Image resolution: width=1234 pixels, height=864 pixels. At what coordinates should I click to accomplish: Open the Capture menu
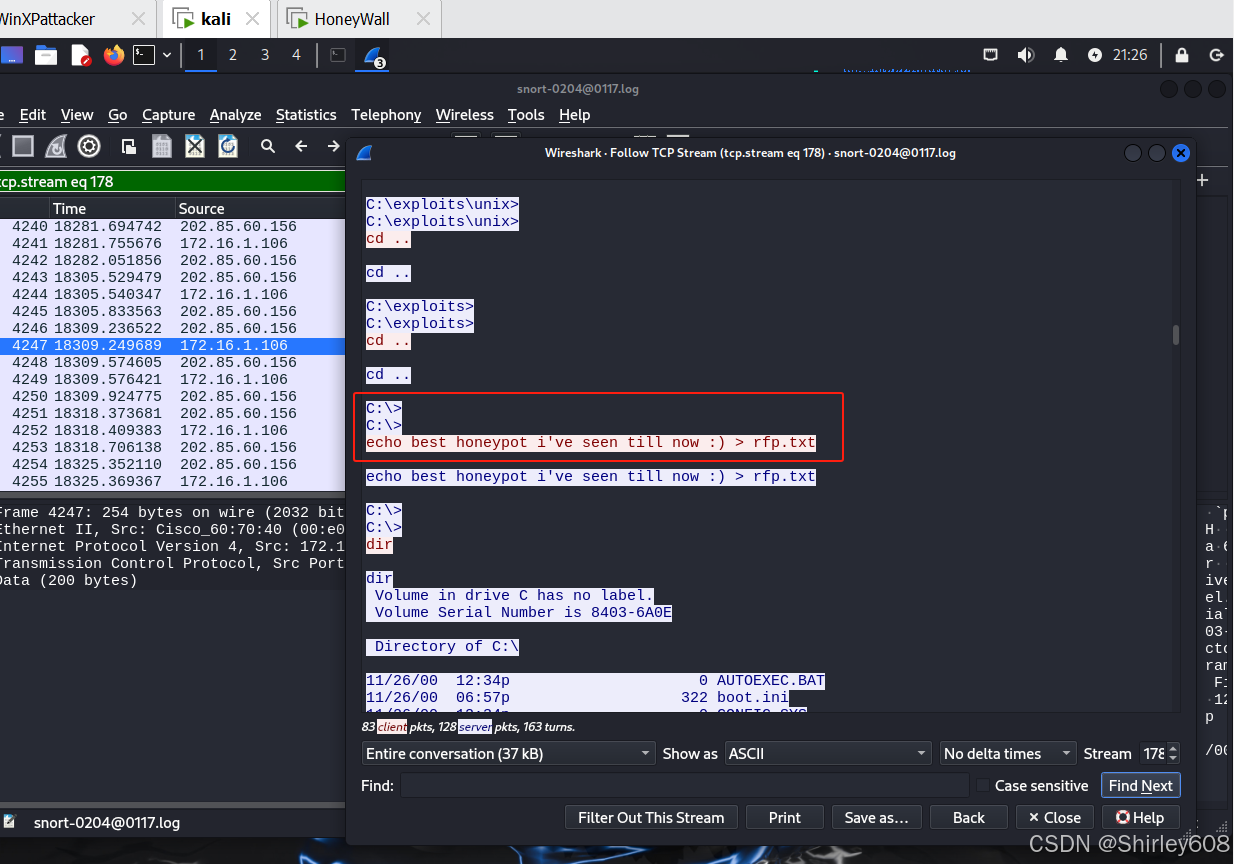click(x=168, y=114)
